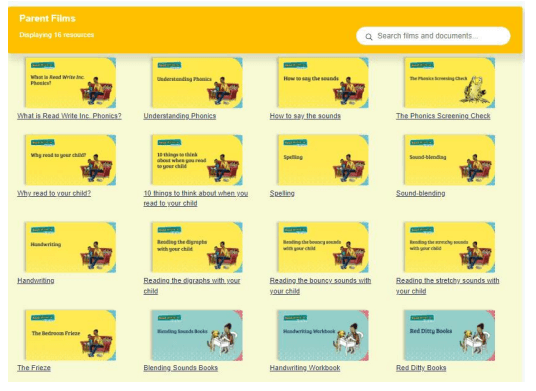The width and height of the screenshot is (536, 391).
Task: Follow the 'Reading the stretchy sounds' link
Action: click(447, 286)
